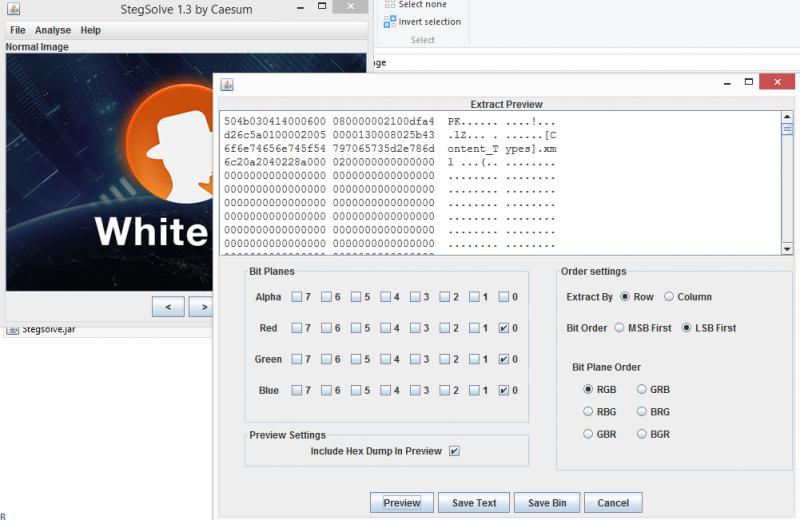
Task: Click the Preview button
Action: pos(402,503)
